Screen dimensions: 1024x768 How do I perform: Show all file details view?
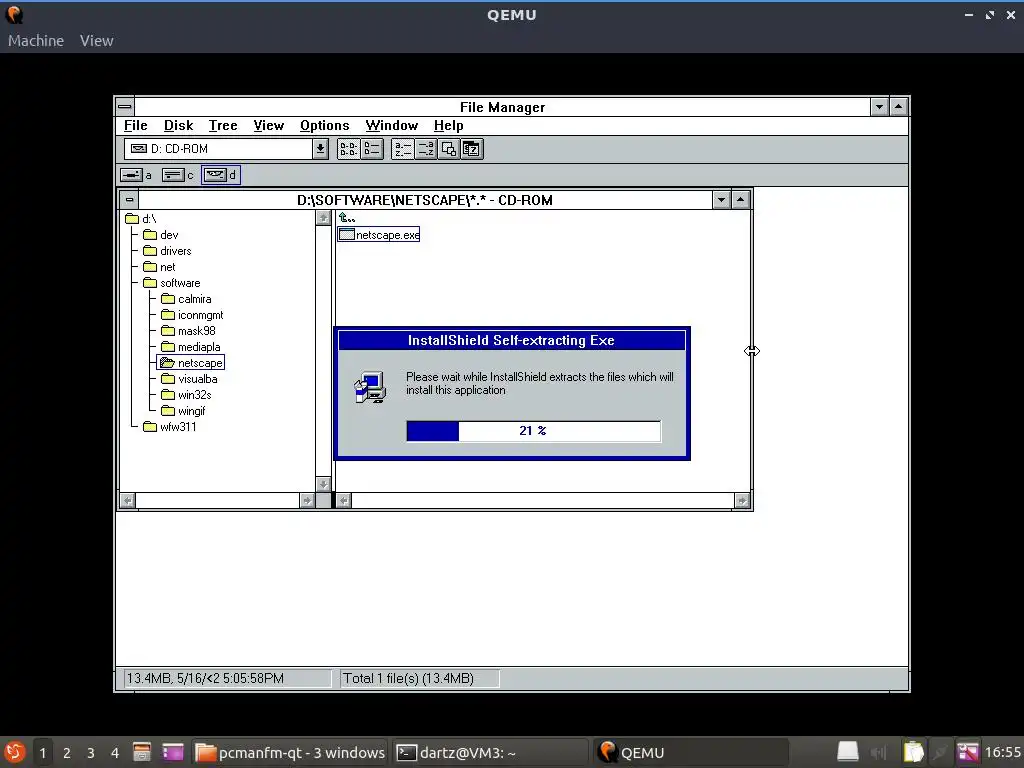[372, 149]
